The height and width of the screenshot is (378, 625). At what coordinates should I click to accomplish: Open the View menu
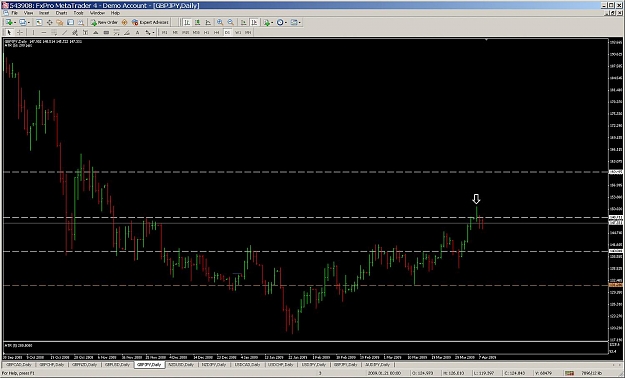pyautogui.click(x=28, y=13)
